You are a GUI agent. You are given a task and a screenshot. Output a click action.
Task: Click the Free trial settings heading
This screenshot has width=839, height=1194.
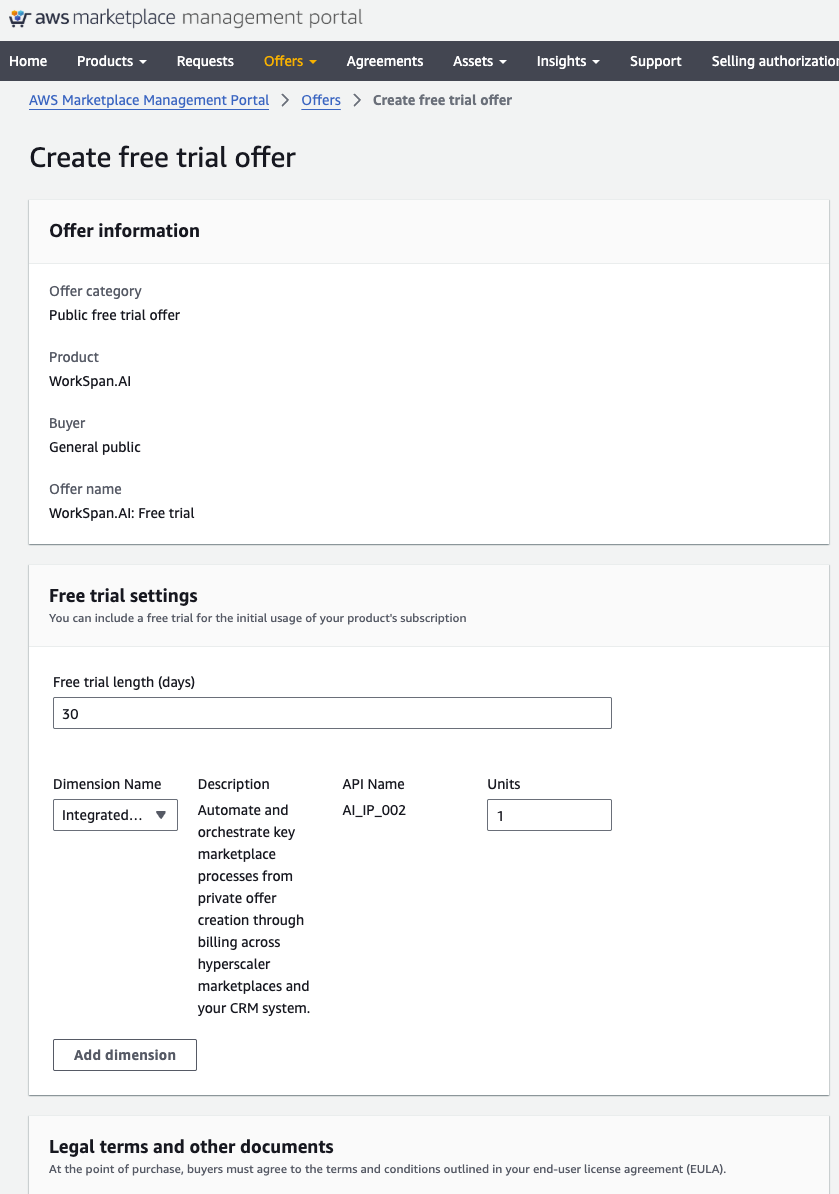click(123, 595)
